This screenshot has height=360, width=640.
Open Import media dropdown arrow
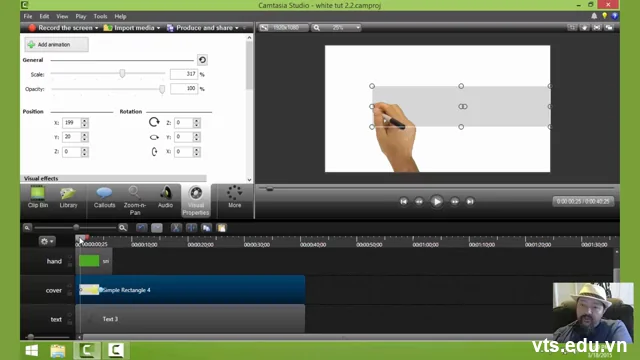[158, 28]
